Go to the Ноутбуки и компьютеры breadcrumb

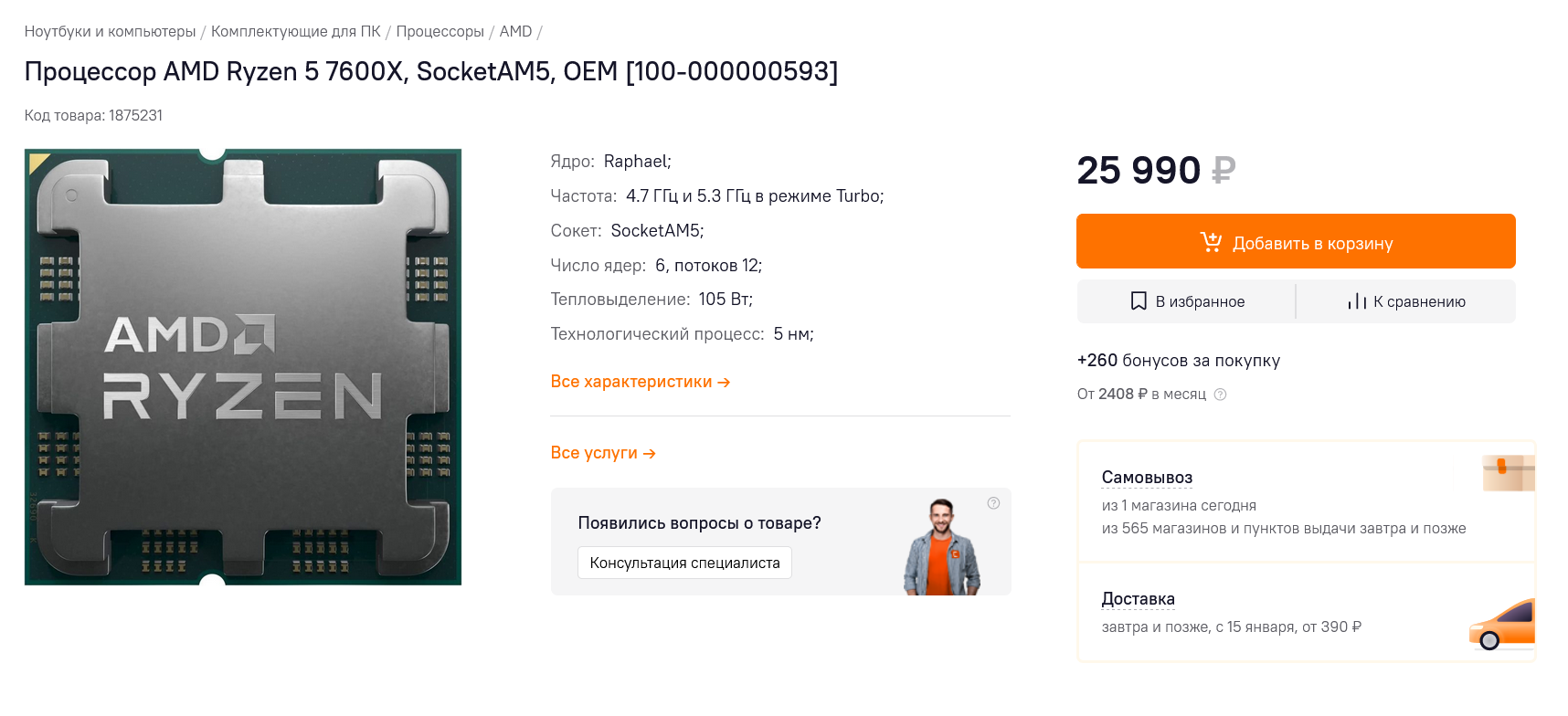(110, 32)
